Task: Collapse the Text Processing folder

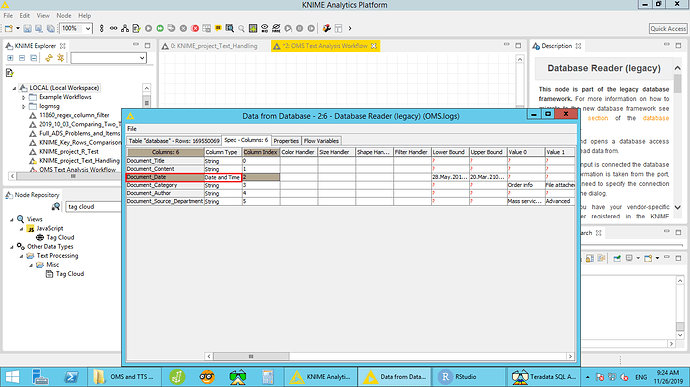Action: point(21,256)
